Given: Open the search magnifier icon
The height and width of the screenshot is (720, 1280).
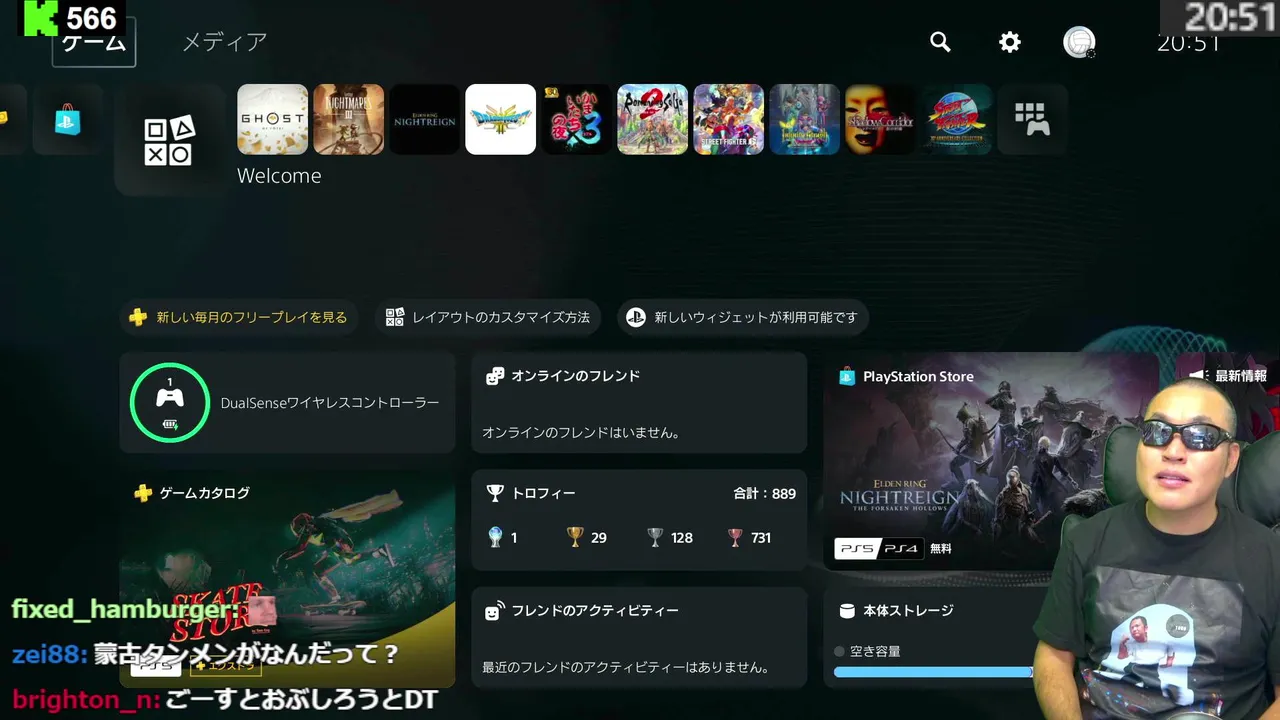Looking at the screenshot, I should [940, 42].
